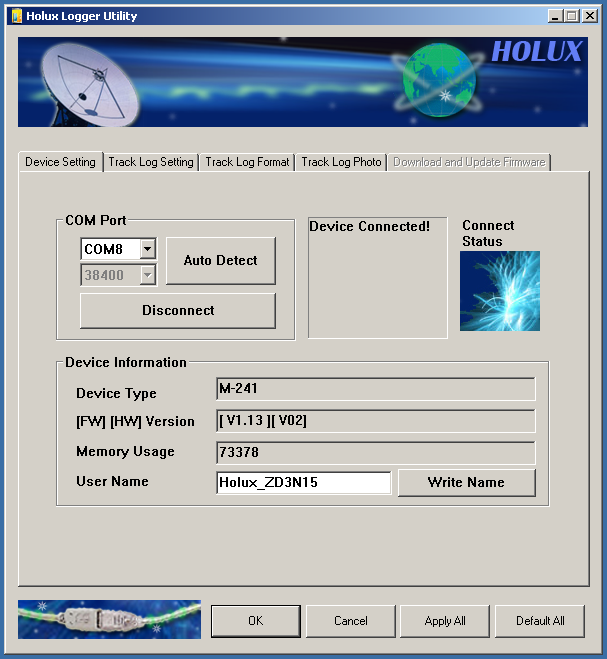Close the Holux Logger Utility window
Viewport: 607px width, 659px height.
click(590, 16)
